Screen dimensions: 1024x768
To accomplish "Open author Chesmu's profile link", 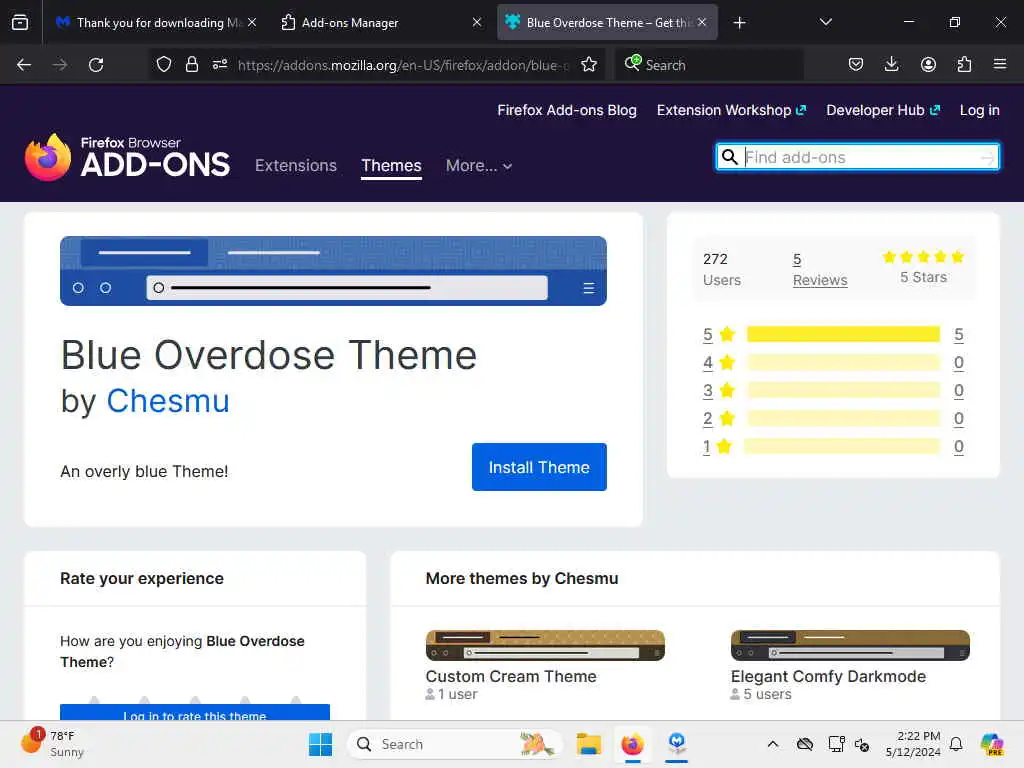I will (x=168, y=400).
